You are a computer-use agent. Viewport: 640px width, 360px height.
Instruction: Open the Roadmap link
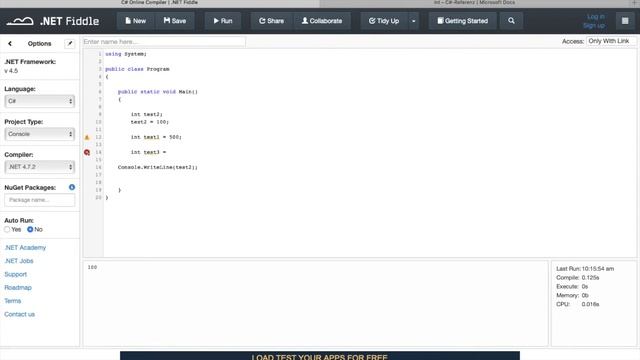(x=18, y=287)
